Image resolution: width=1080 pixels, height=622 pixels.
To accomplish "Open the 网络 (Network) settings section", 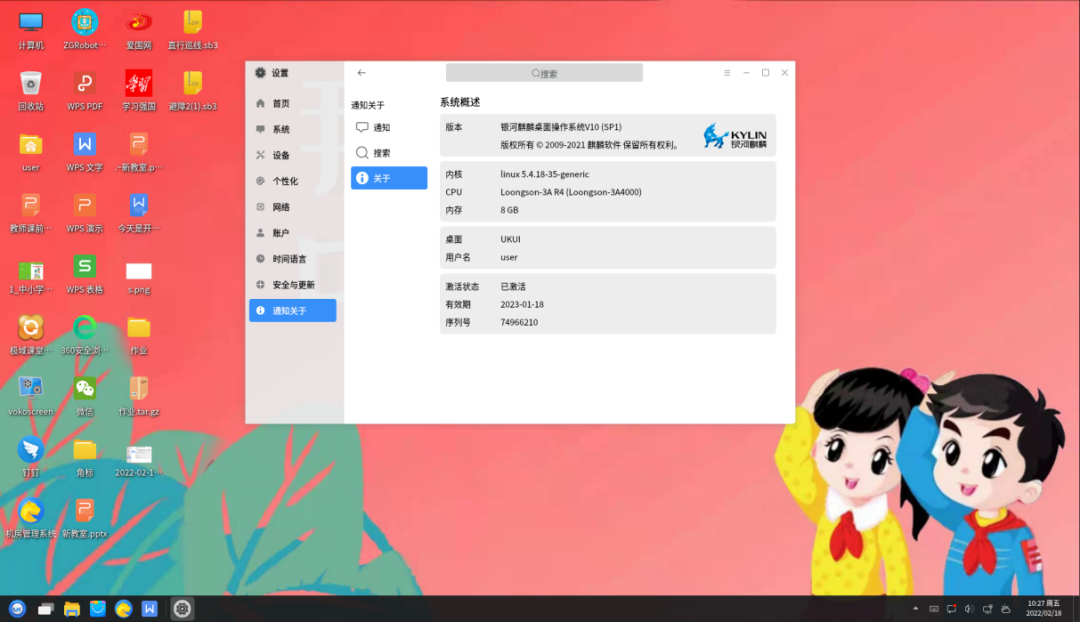I will [277, 206].
